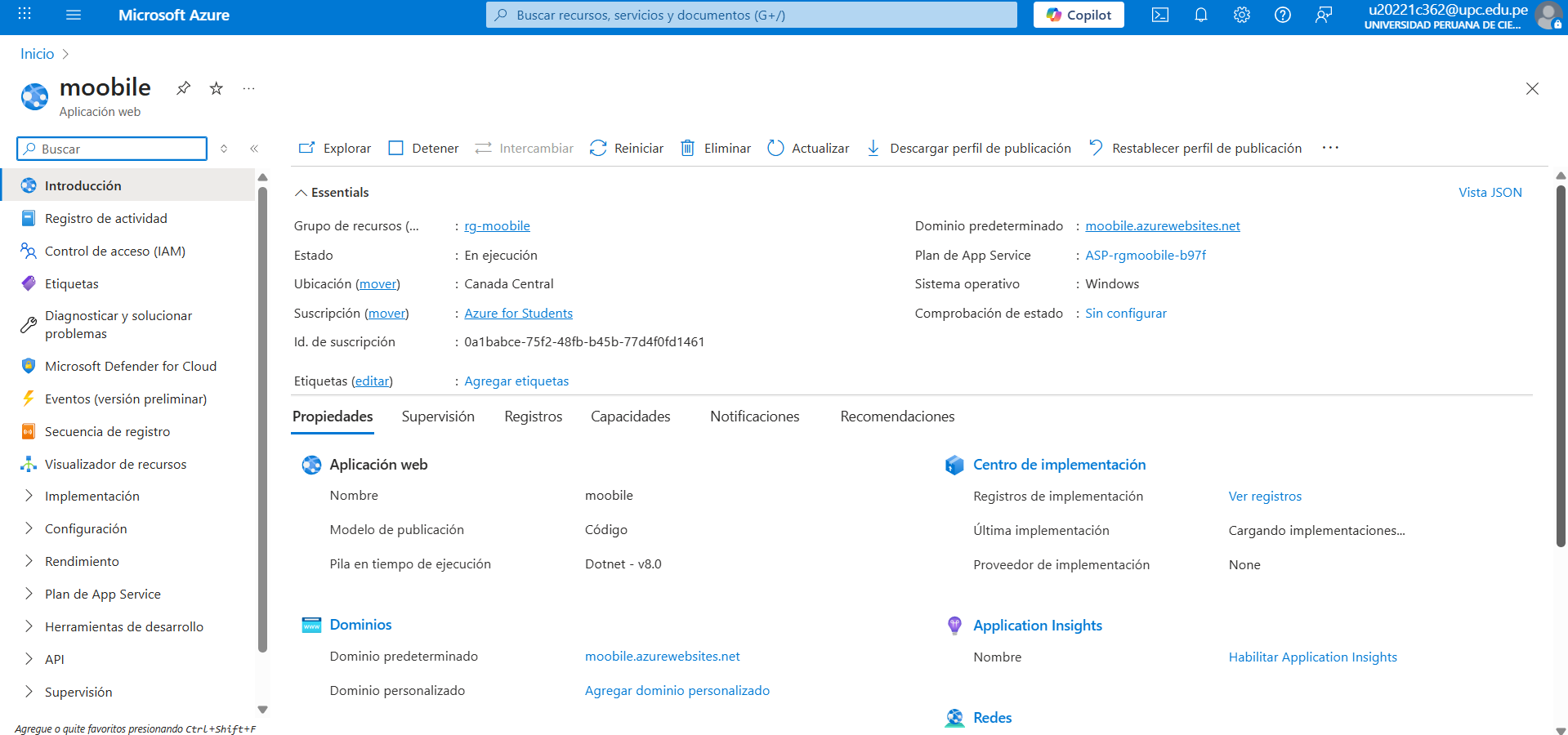
Task: Switch to the Notificaciones tab
Action: pos(755,416)
